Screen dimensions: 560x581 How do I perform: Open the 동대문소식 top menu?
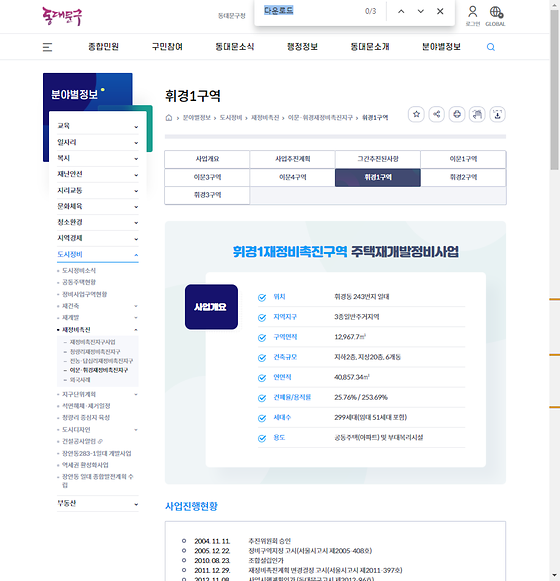pyautogui.click(x=235, y=47)
